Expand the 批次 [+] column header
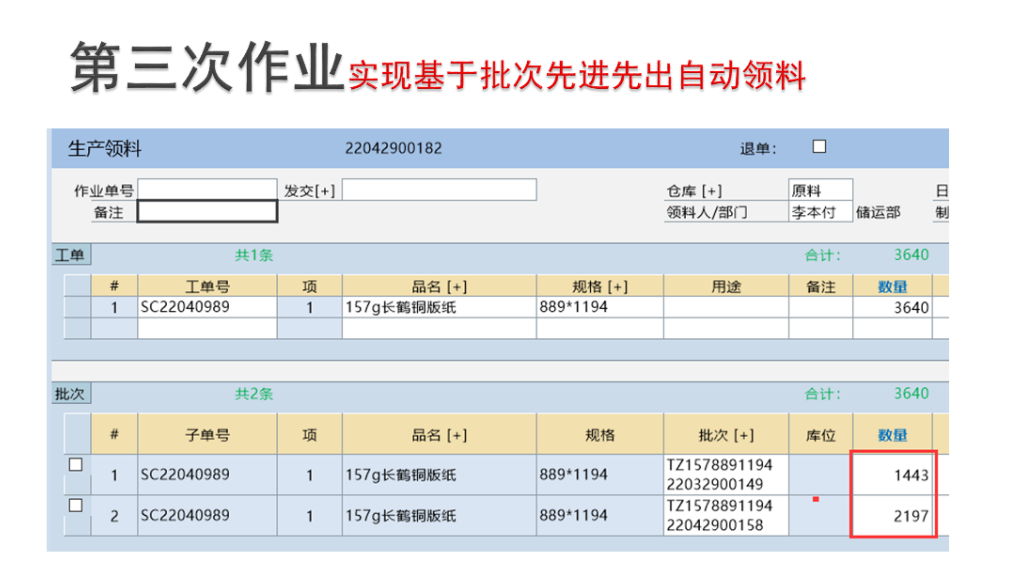This screenshot has width=1025, height=584. click(726, 435)
